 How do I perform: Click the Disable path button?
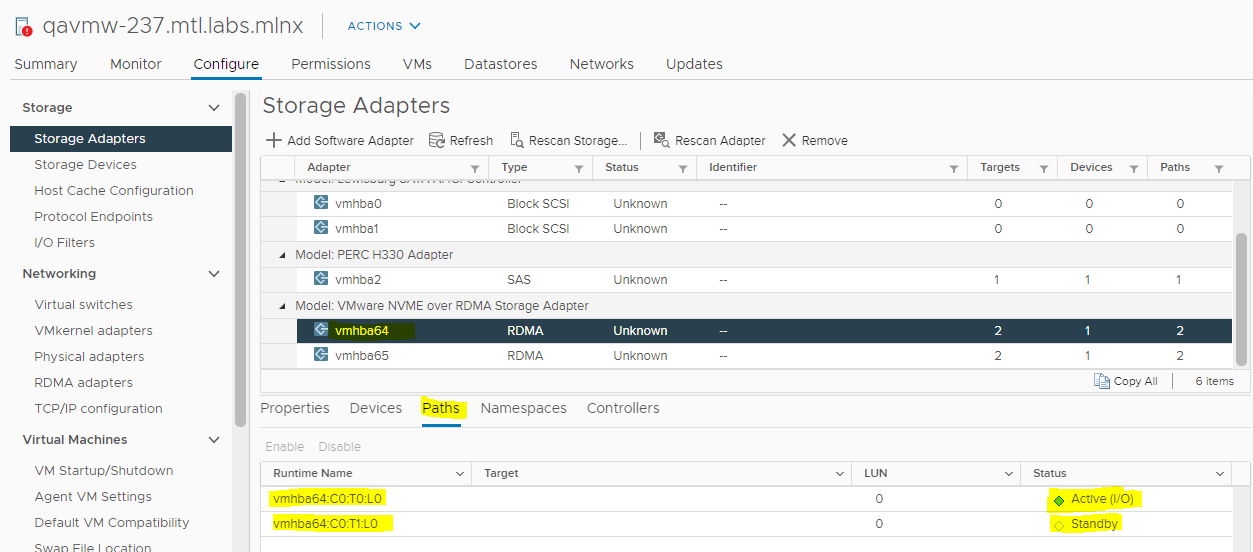click(x=340, y=447)
